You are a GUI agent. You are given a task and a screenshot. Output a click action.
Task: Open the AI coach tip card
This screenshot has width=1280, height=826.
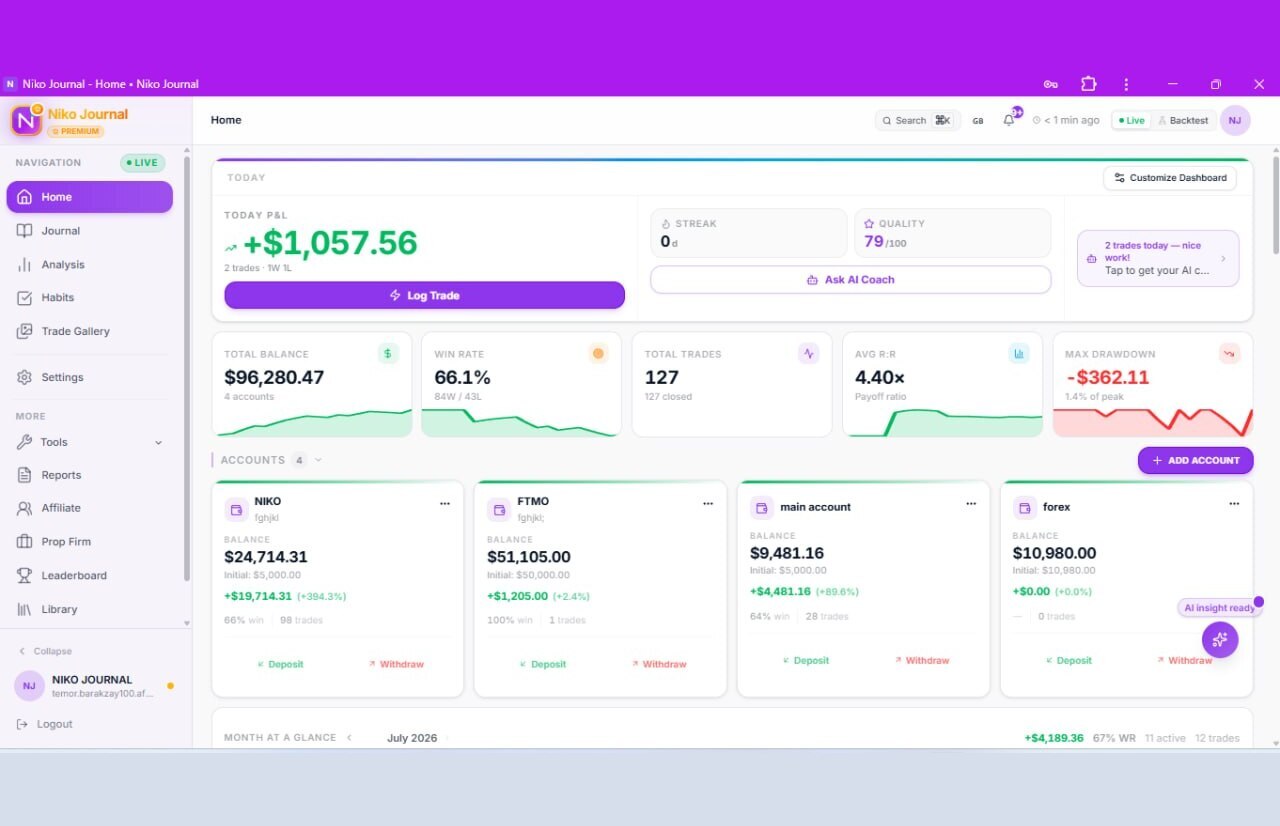click(1158, 258)
